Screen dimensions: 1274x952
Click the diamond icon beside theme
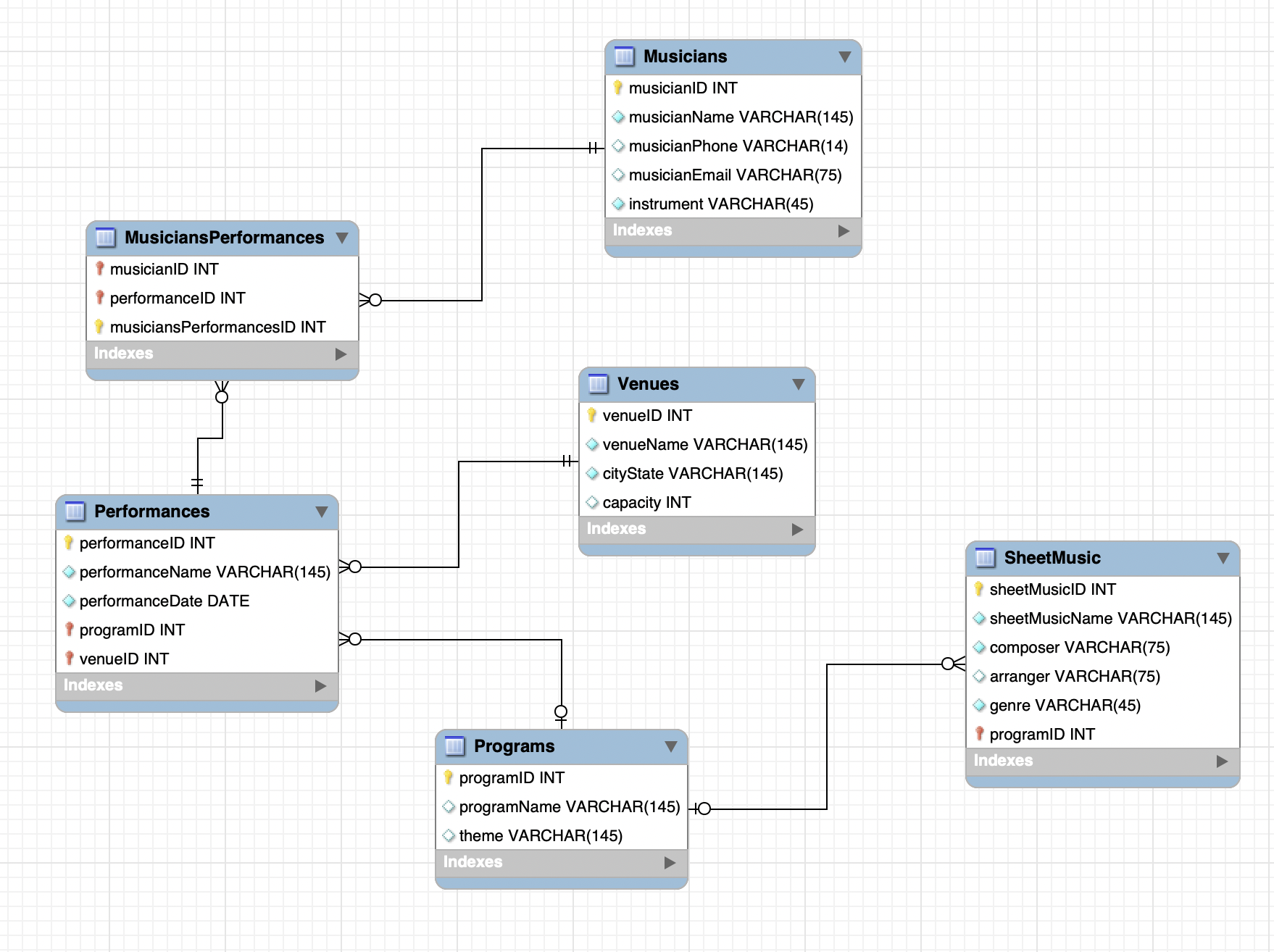click(x=449, y=835)
